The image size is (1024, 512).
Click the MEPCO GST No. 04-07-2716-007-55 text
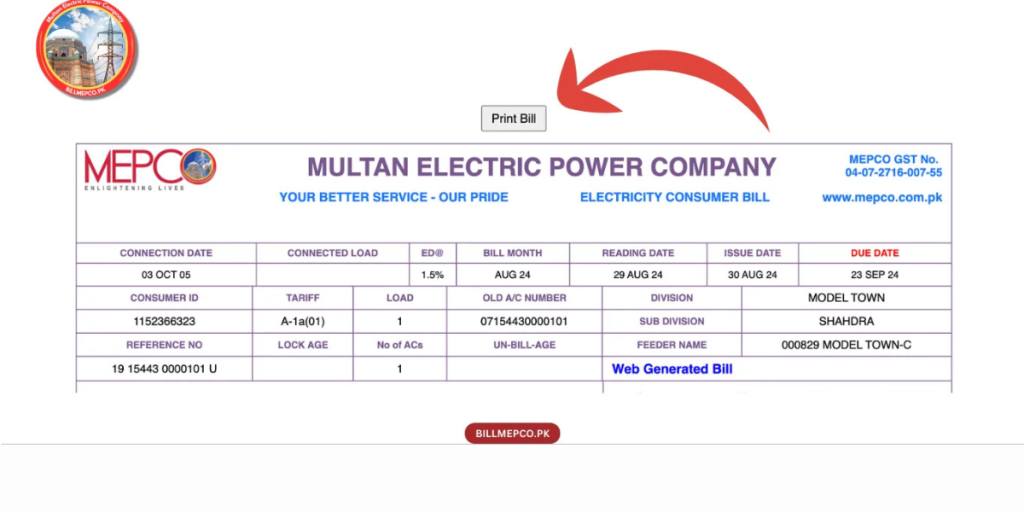893,166
